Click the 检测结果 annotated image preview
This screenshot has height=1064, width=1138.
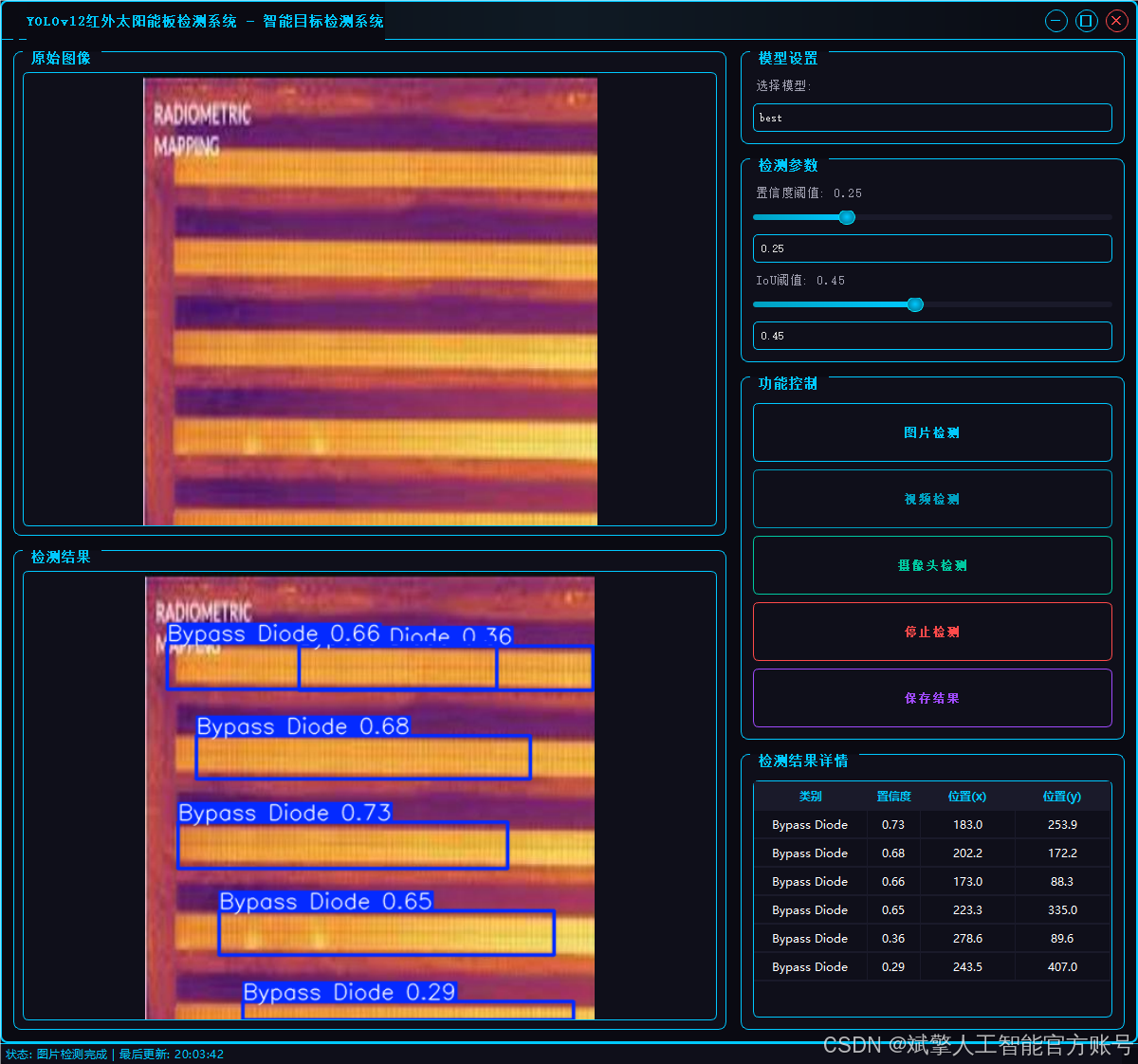point(370,798)
